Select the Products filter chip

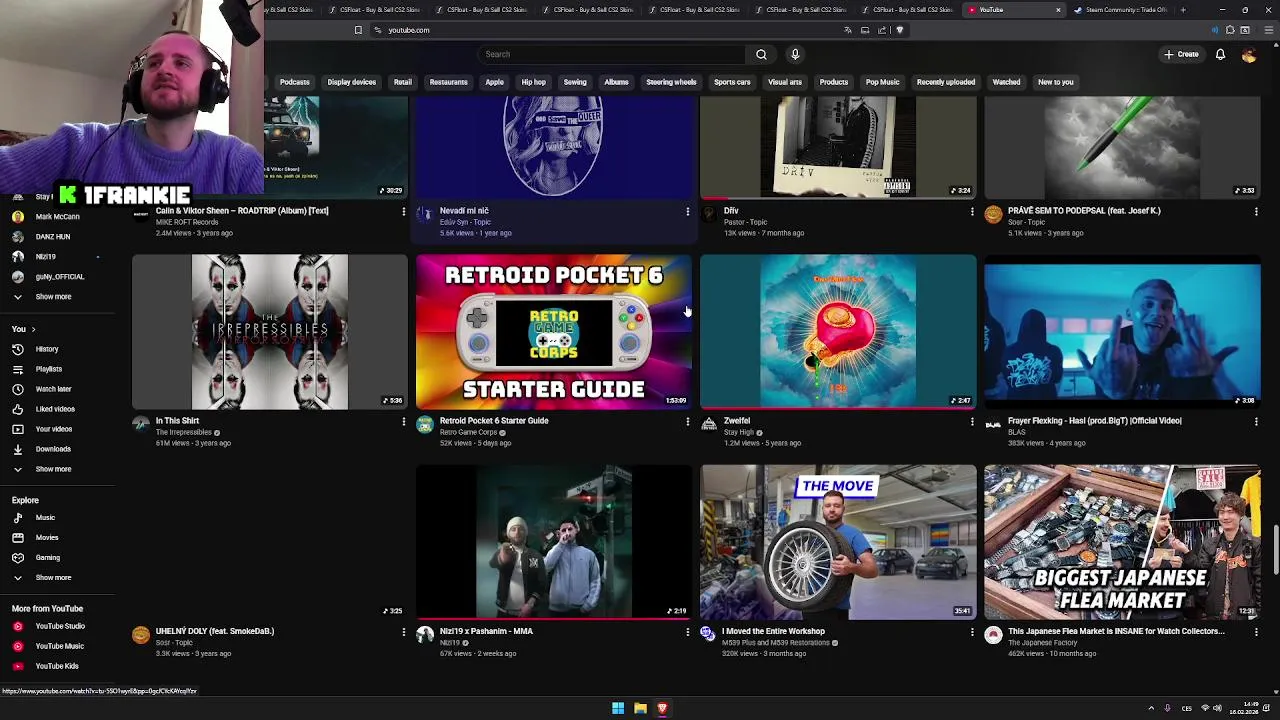[833, 82]
